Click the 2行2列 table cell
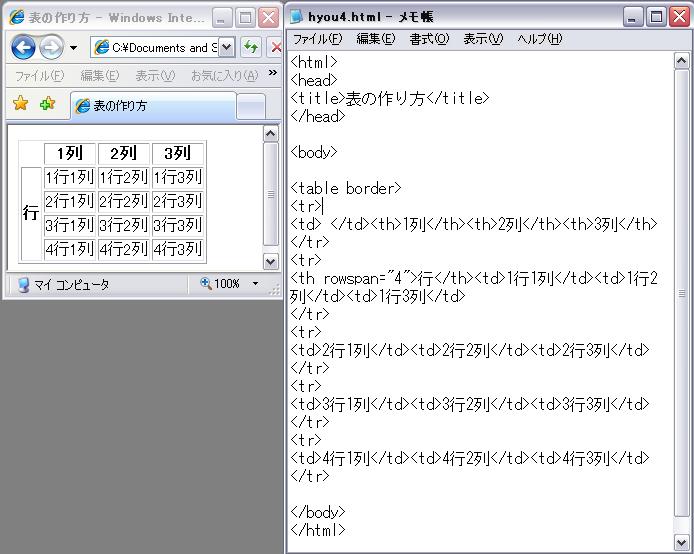Screen dimensions: 694x554 [123, 202]
